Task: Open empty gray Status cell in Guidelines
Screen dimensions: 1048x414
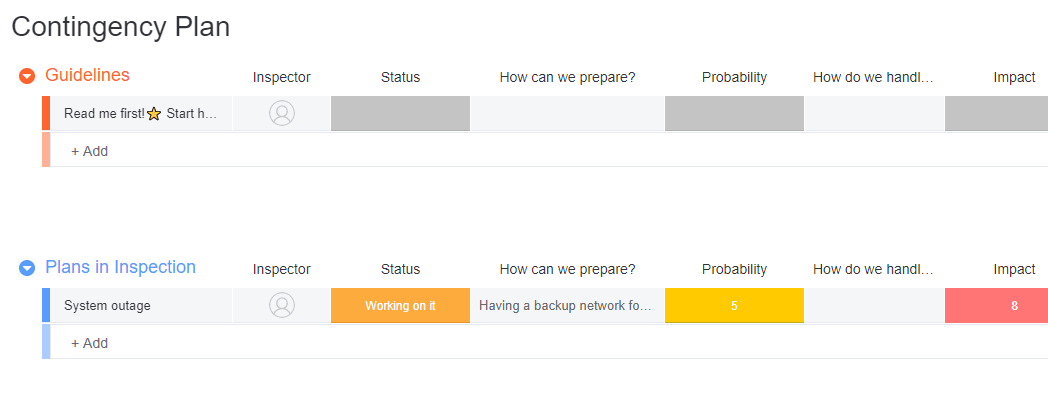Action: click(x=400, y=113)
